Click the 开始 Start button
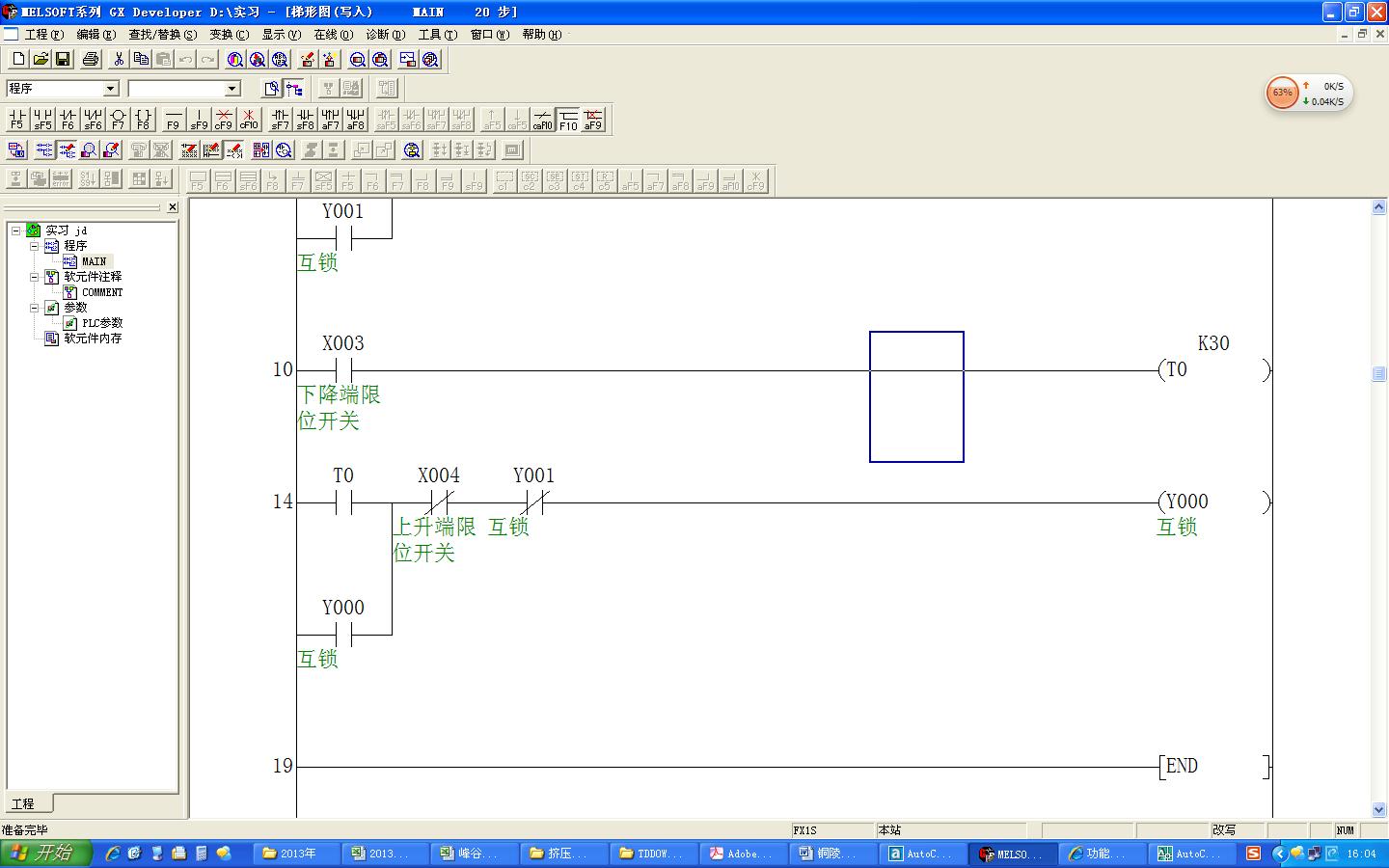The width and height of the screenshot is (1389, 868). point(44,854)
